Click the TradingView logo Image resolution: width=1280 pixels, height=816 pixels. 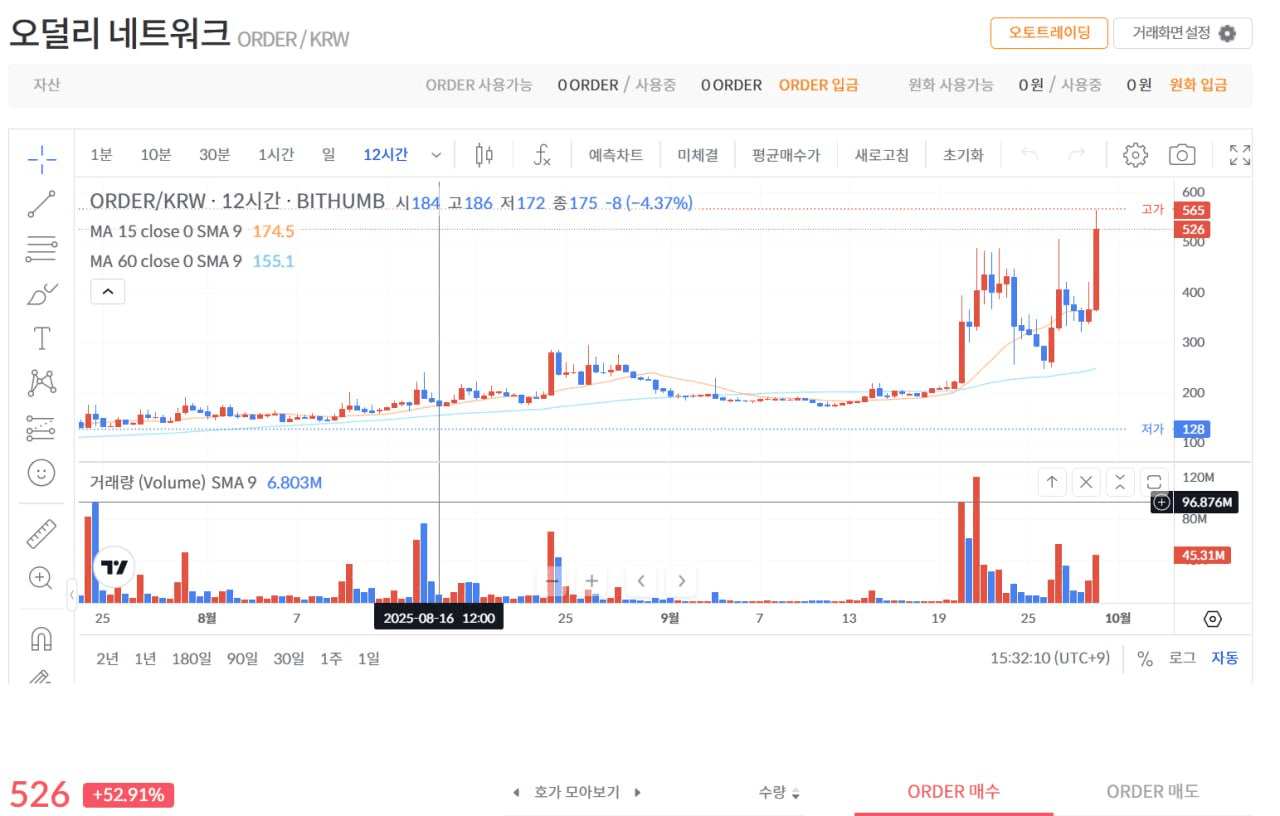[115, 568]
